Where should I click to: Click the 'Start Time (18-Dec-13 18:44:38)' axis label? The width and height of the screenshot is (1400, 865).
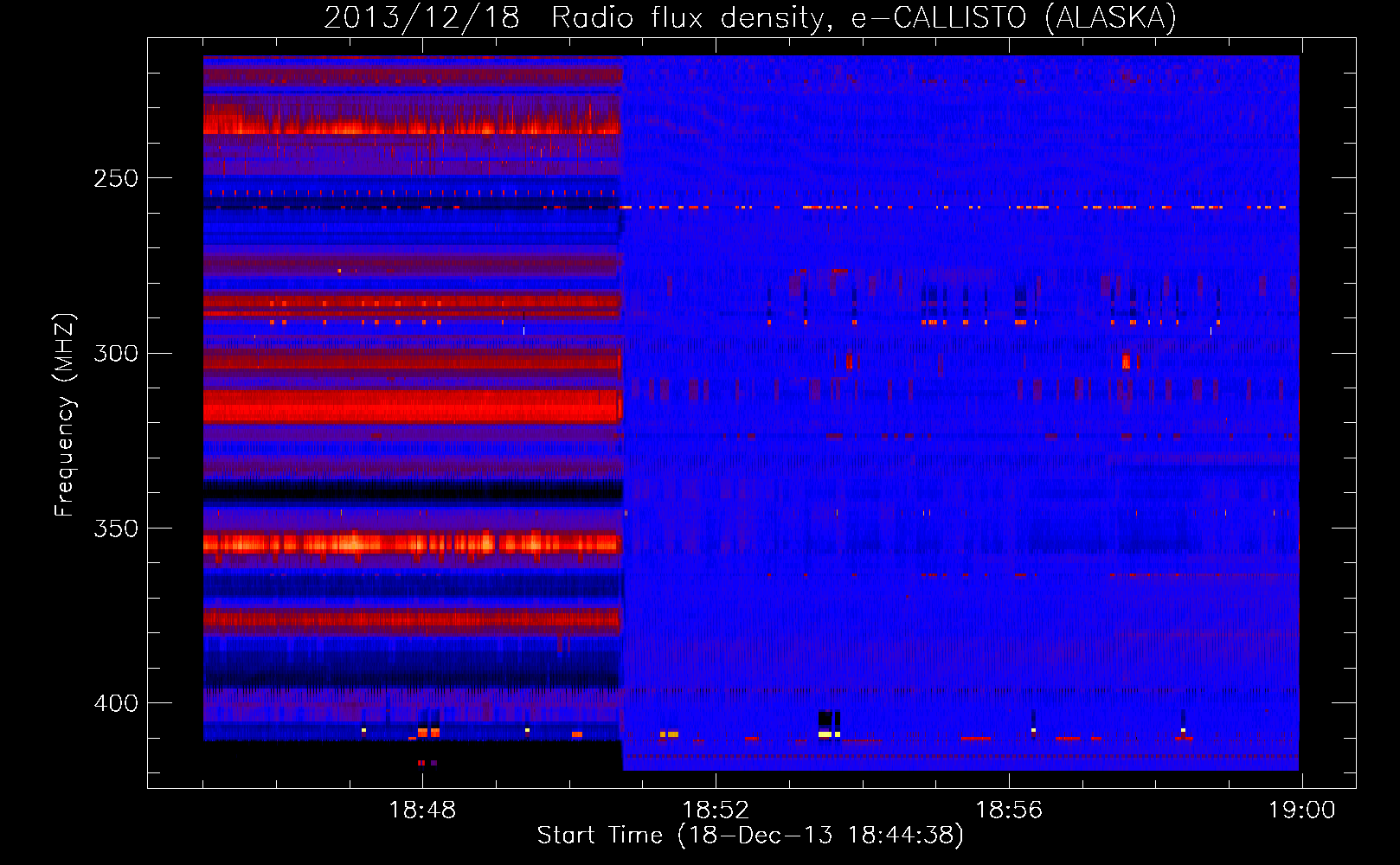pos(750,836)
